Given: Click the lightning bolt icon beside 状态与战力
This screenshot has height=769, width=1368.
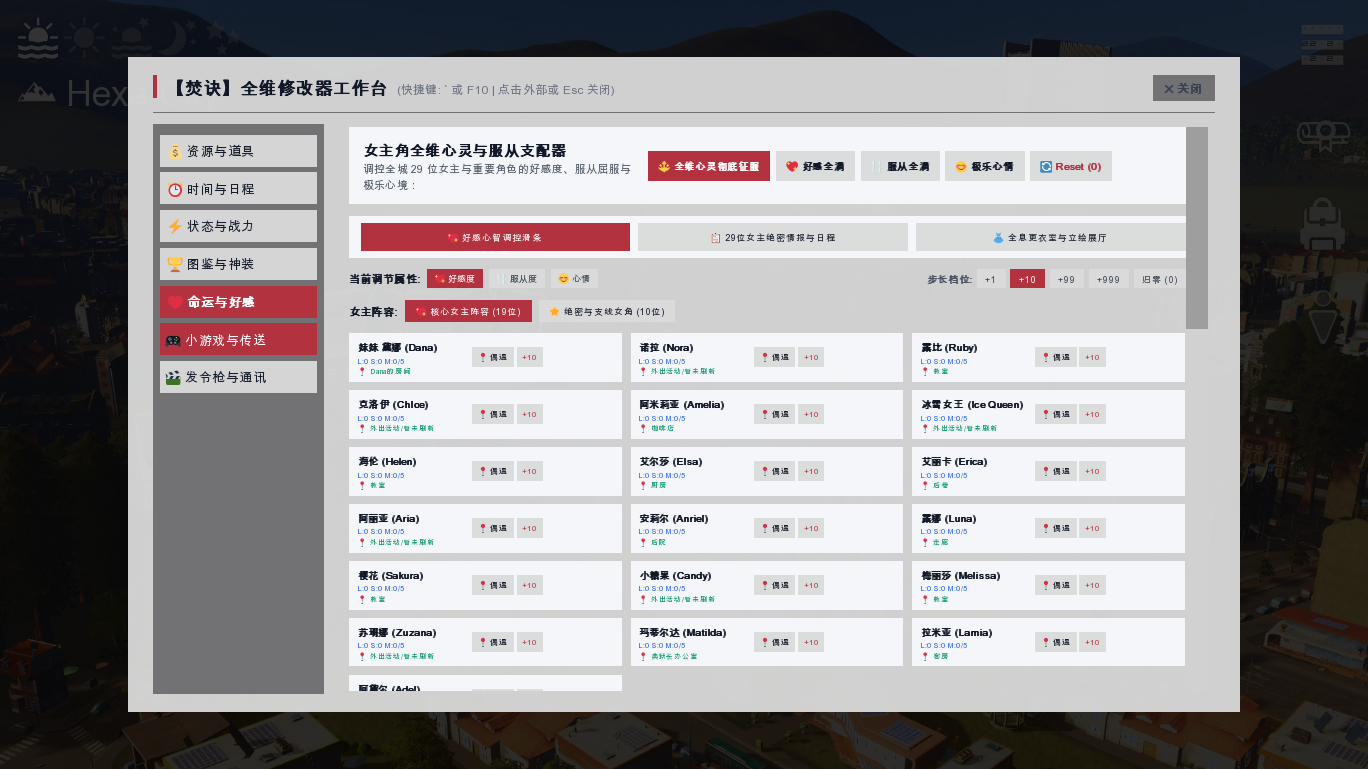Looking at the screenshot, I should point(175,227).
